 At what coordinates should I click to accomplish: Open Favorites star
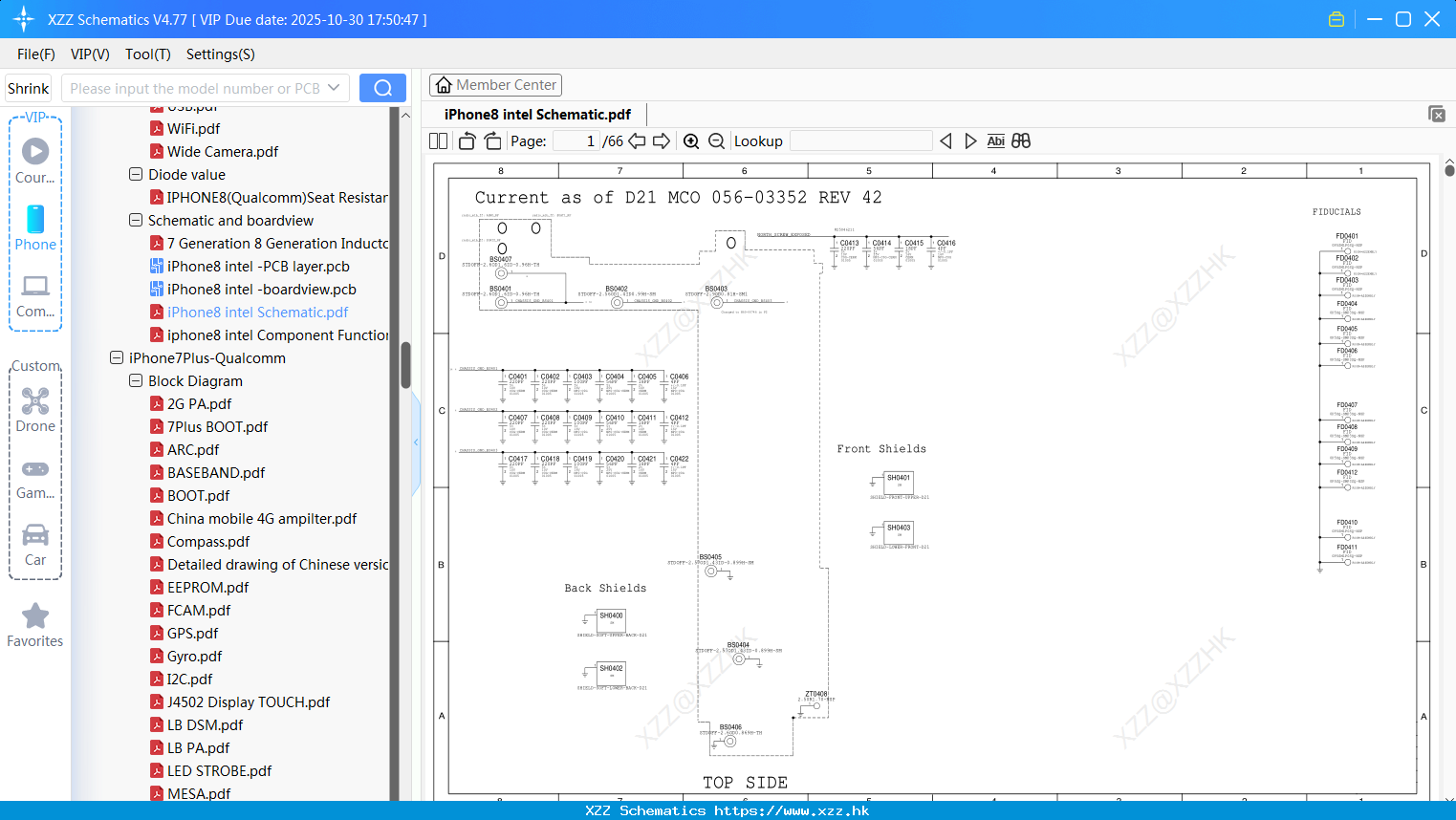click(35, 625)
